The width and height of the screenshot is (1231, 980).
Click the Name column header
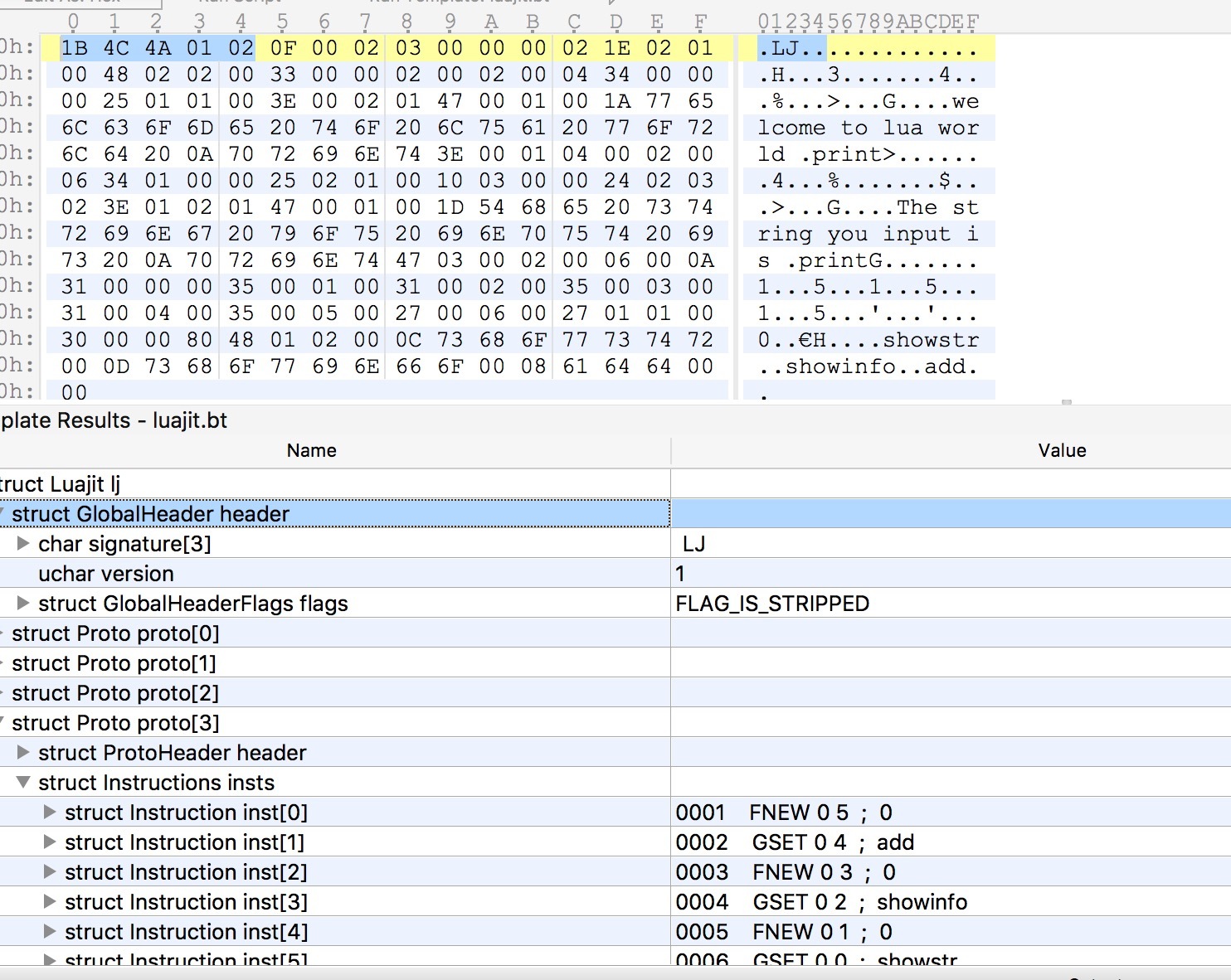point(311,450)
